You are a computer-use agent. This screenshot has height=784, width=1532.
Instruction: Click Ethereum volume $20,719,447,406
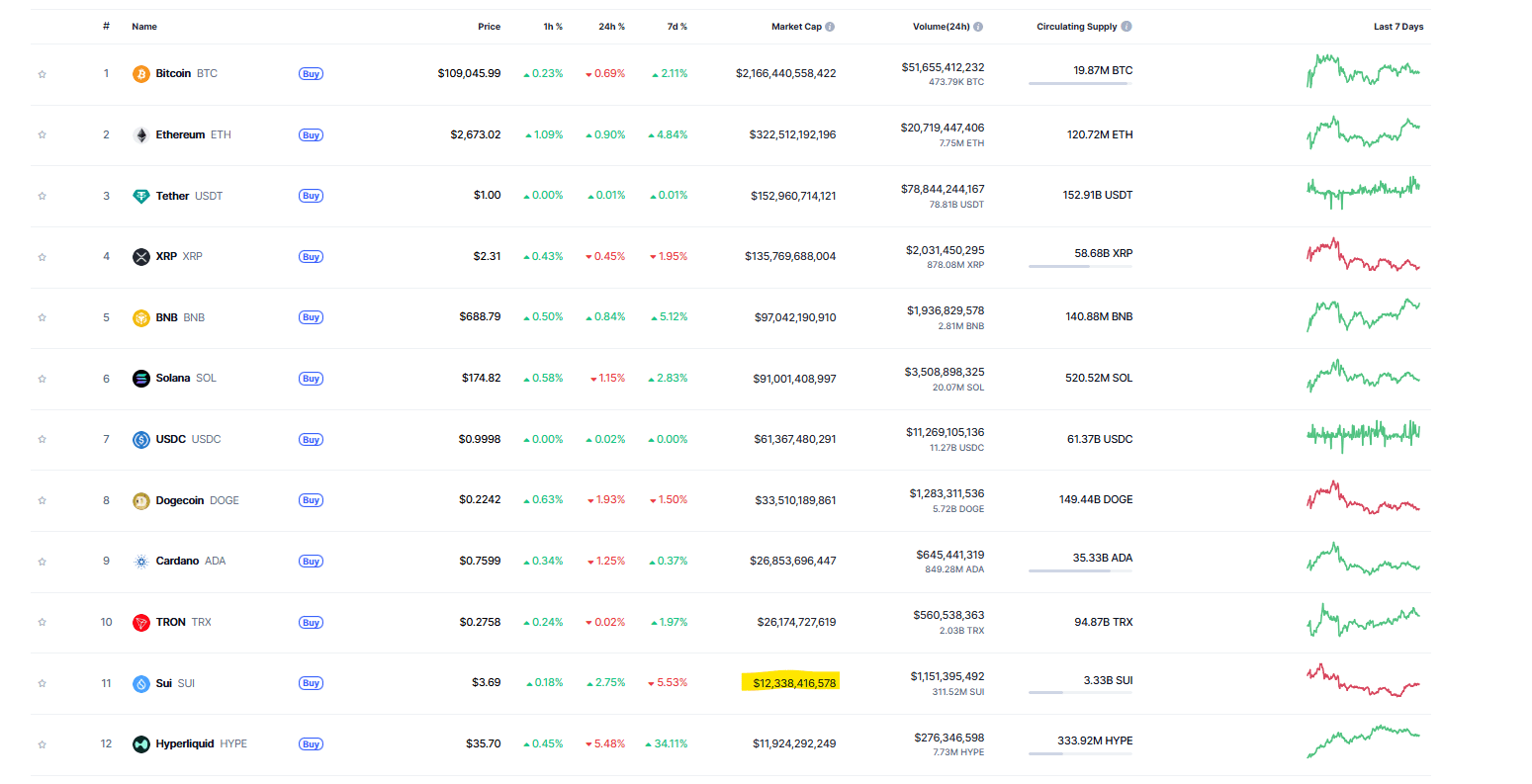(x=942, y=129)
